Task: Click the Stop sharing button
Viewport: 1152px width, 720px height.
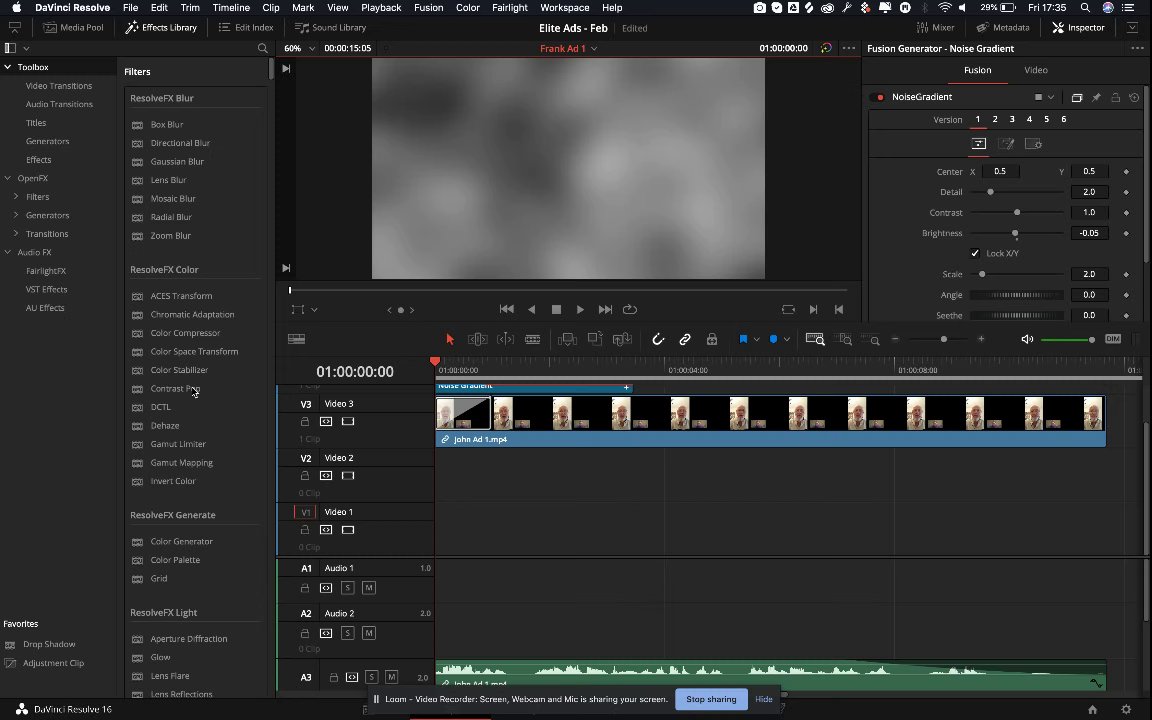Action: tap(711, 699)
